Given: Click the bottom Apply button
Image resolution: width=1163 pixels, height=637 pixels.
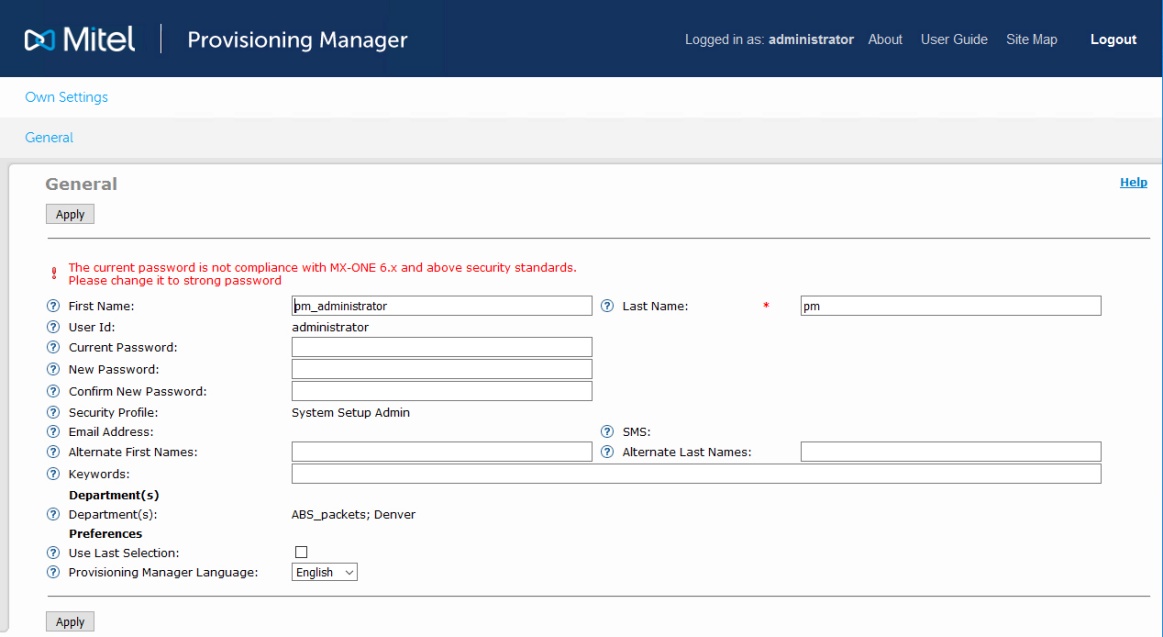Looking at the screenshot, I should coord(70,622).
